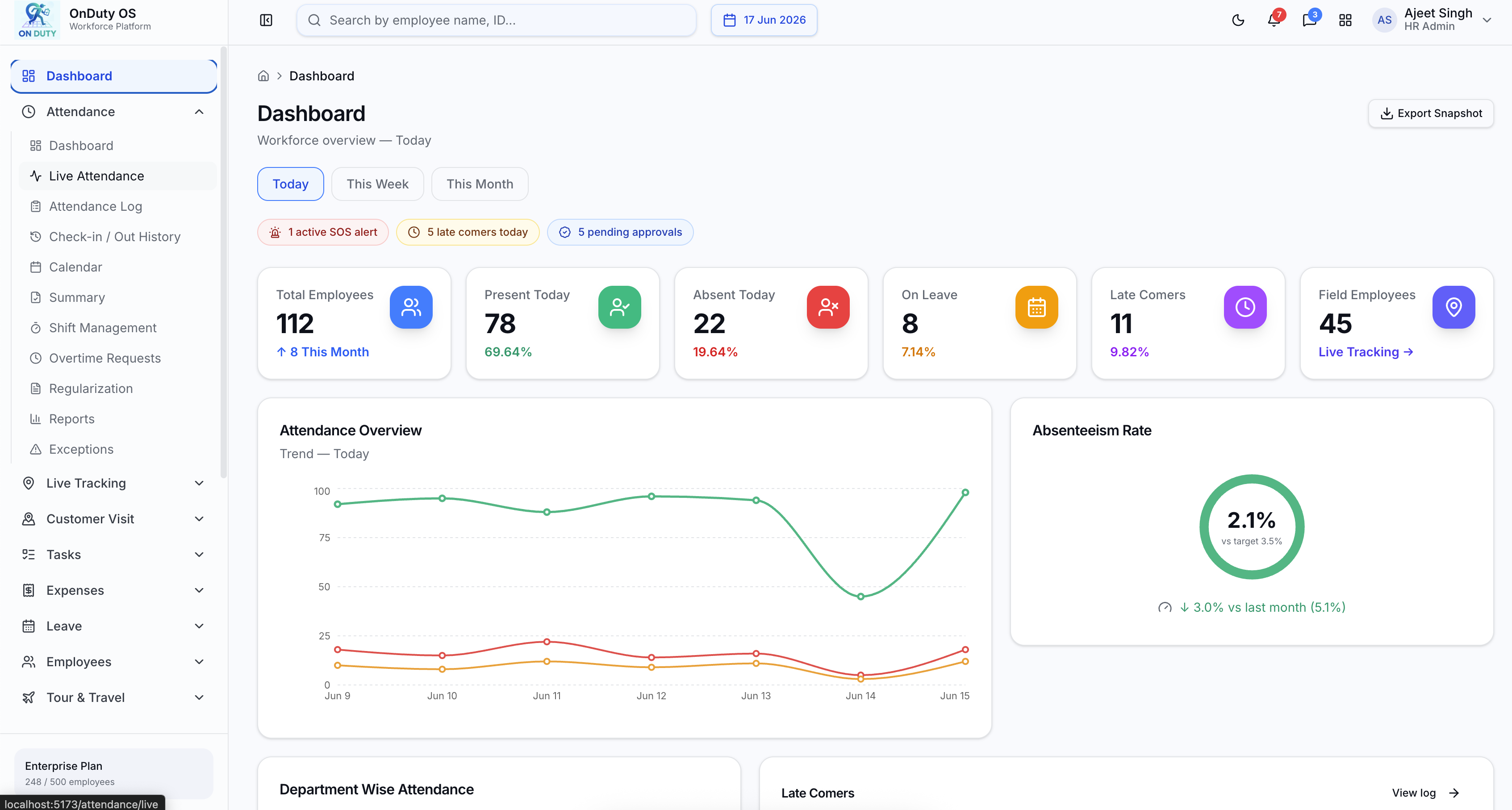Click the On Leave orange calendar icon
The width and height of the screenshot is (1512, 810).
coord(1036,307)
